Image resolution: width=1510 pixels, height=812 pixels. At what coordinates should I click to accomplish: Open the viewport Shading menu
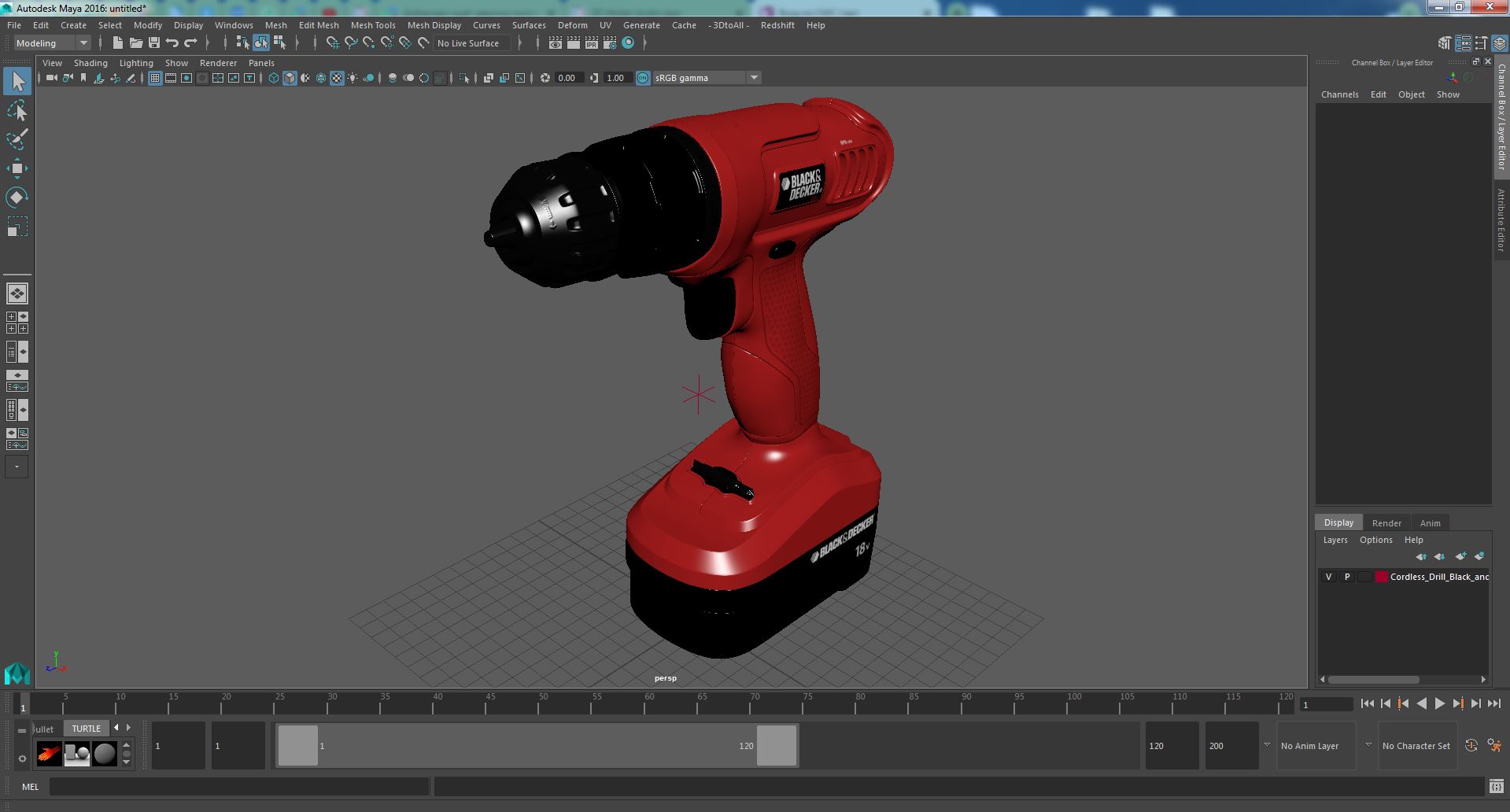[x=90, y=63]
